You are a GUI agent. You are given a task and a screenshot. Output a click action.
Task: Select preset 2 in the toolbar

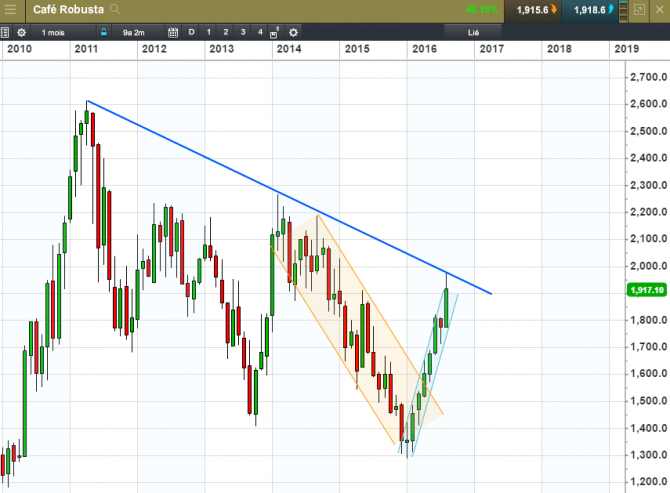pyautogui.click(x=226, y=32)
